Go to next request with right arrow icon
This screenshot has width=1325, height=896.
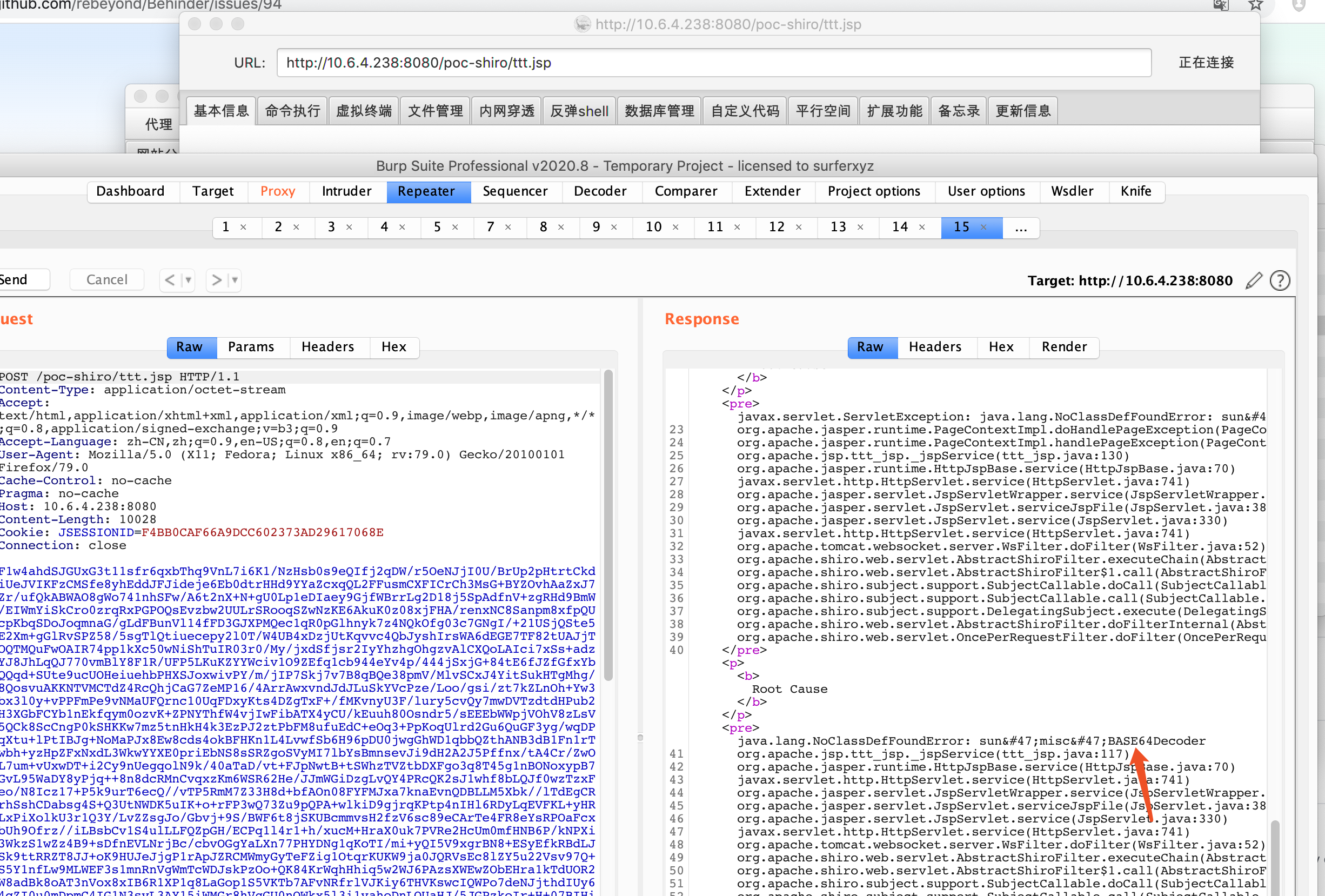tap(216, 280)
